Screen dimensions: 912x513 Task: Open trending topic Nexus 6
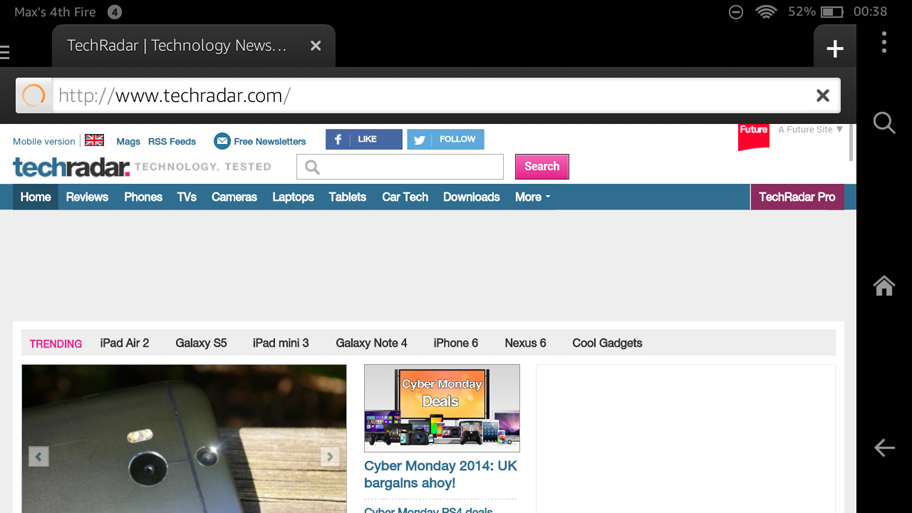tap(525, 343)
